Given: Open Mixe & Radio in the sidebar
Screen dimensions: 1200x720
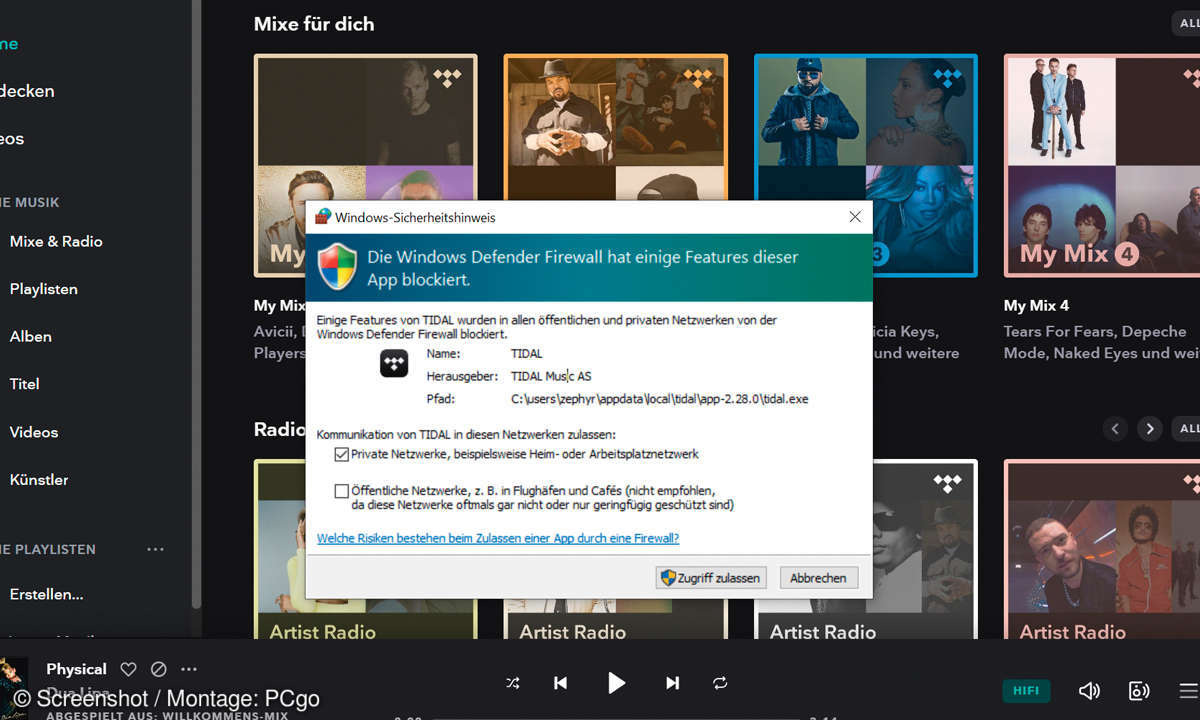Looking at the screenshot, I should tap(56, 241).
